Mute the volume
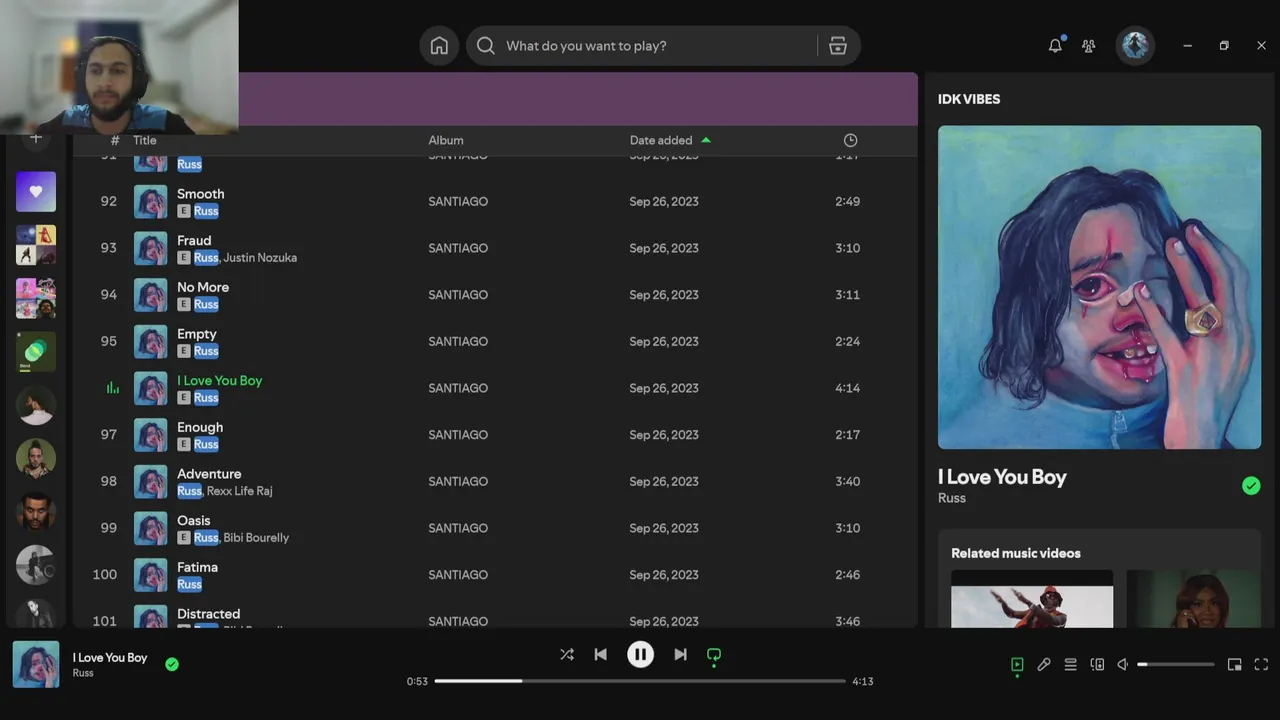Image resolution: width=1280 pixels, height=720 pixels. coord(1123,664)
